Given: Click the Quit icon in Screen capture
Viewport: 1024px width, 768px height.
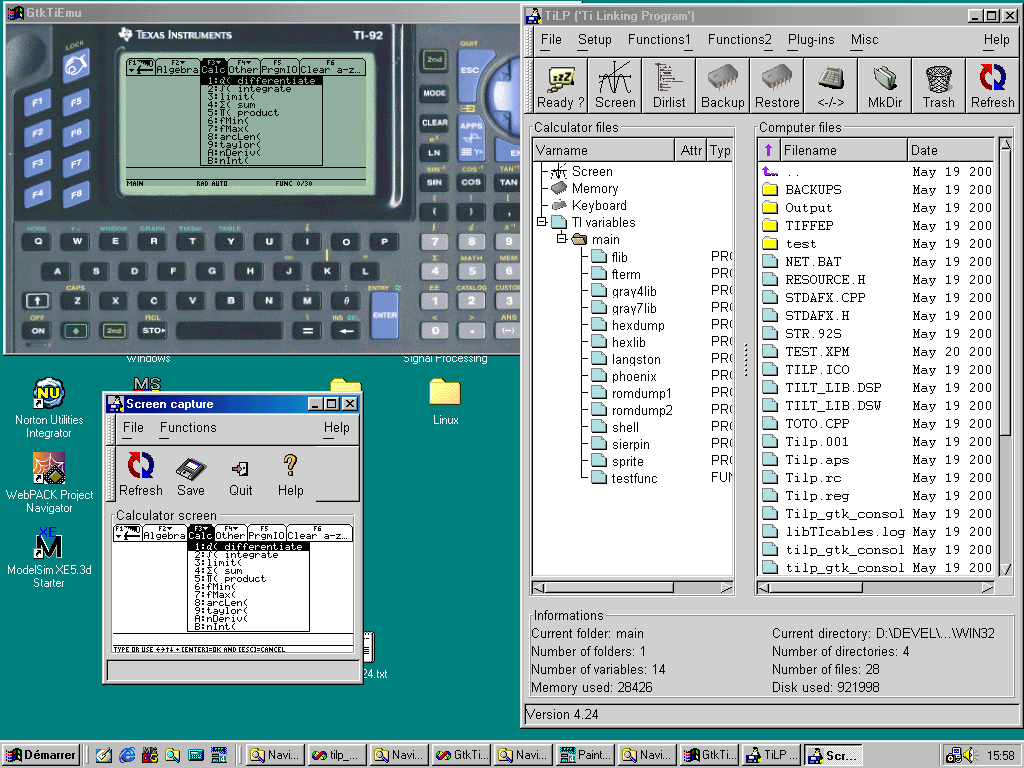Looking at the screenshot, I should (240, 475).
